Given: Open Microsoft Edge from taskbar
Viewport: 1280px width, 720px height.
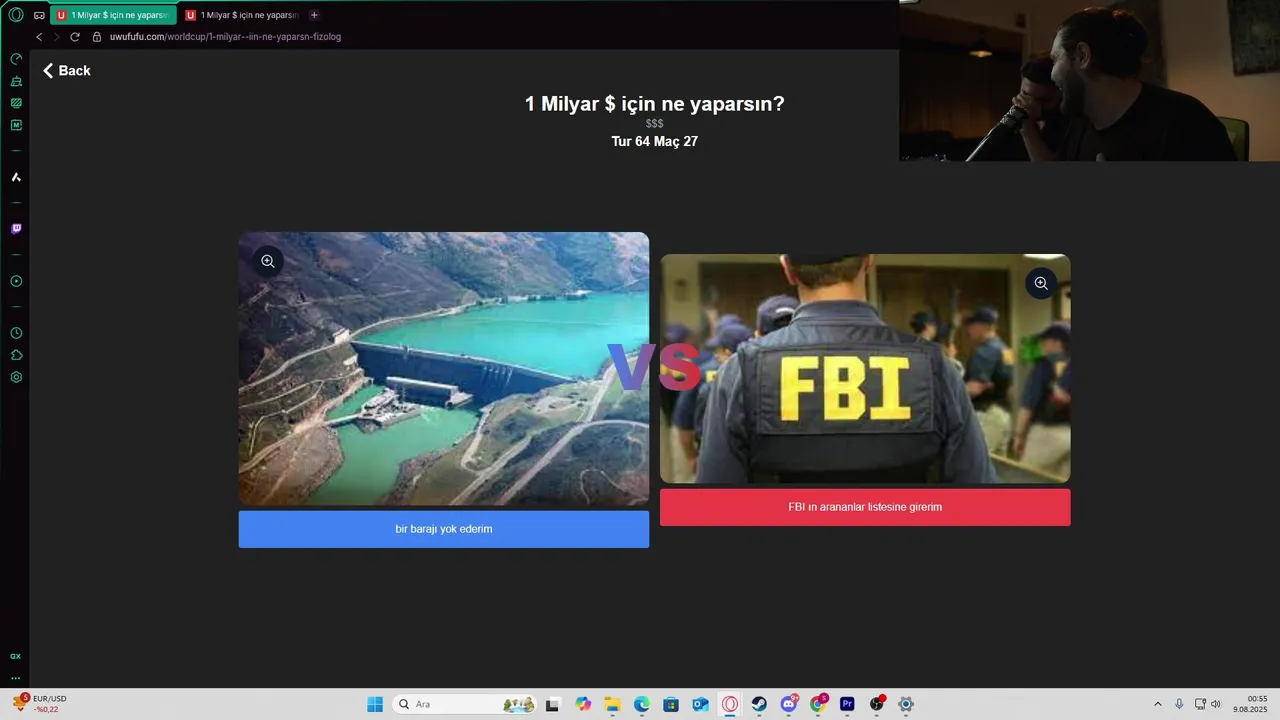Looking at the screenshot, I should [642, 704].
